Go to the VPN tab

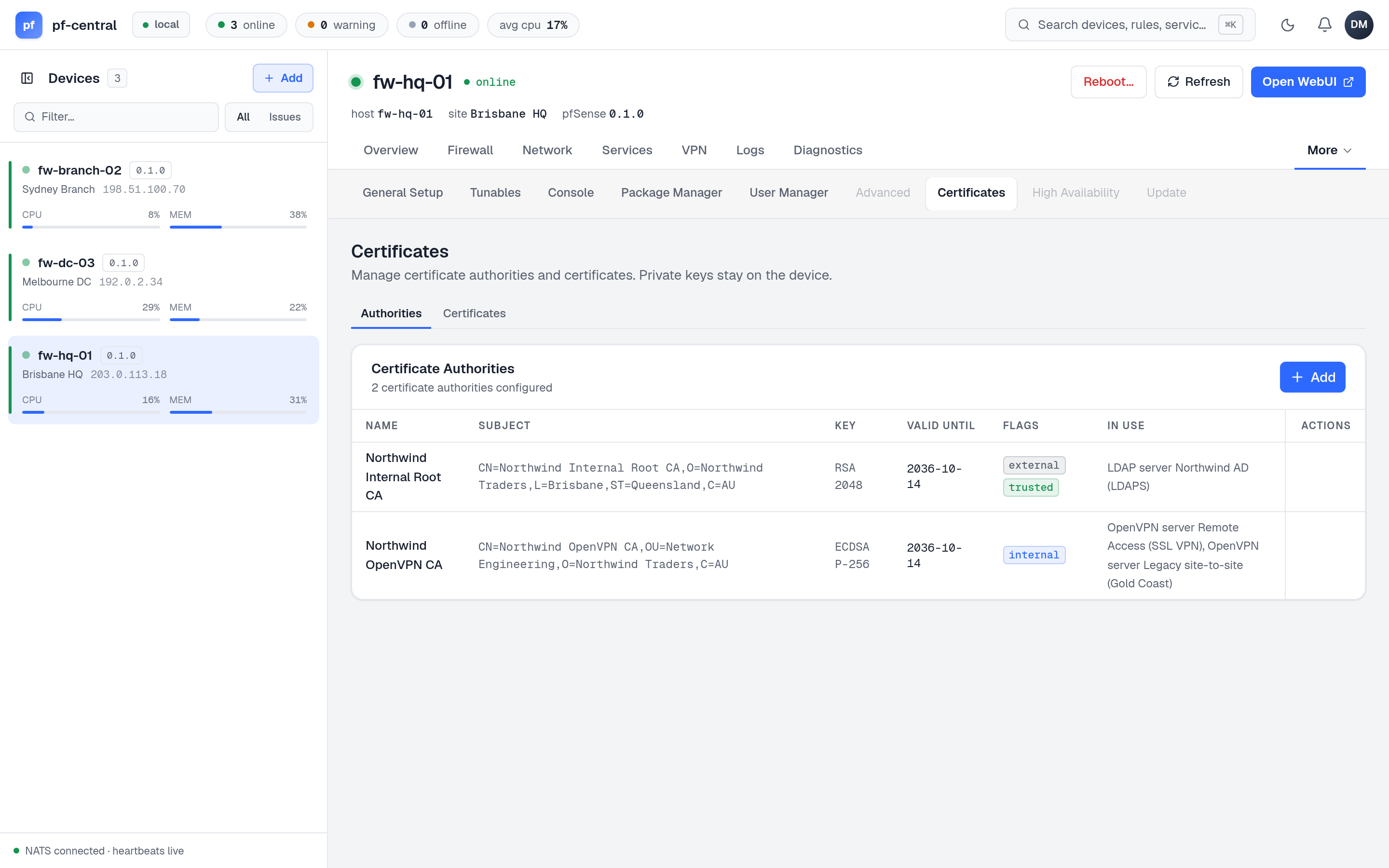pyautogui.click(x=694, y=150)
